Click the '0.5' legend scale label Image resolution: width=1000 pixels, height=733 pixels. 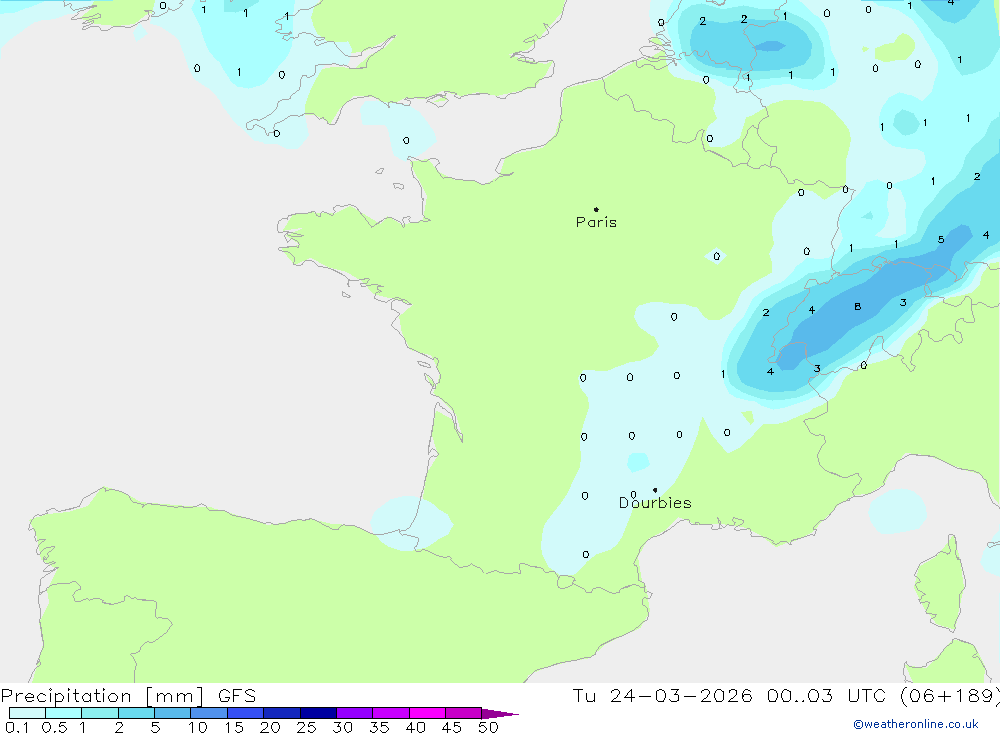54,727
